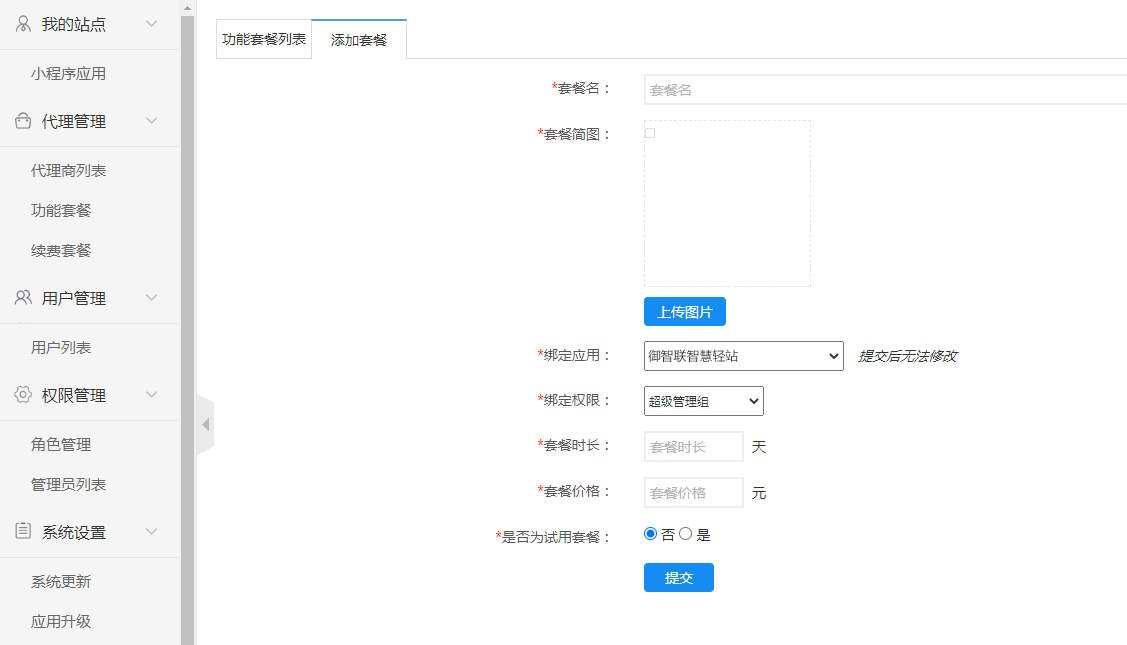Collapse sidebar with the left arrow handle

[205, 425]
